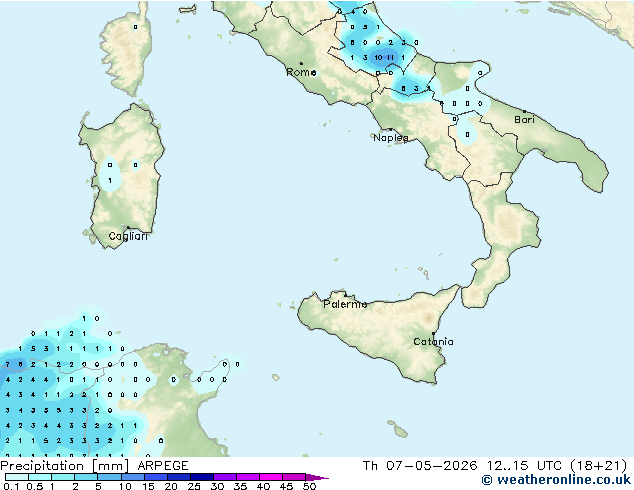634x490 pixels.
Task: Select the Catania location marker dot
Action: pyautogui.click(x=433, y=334)
